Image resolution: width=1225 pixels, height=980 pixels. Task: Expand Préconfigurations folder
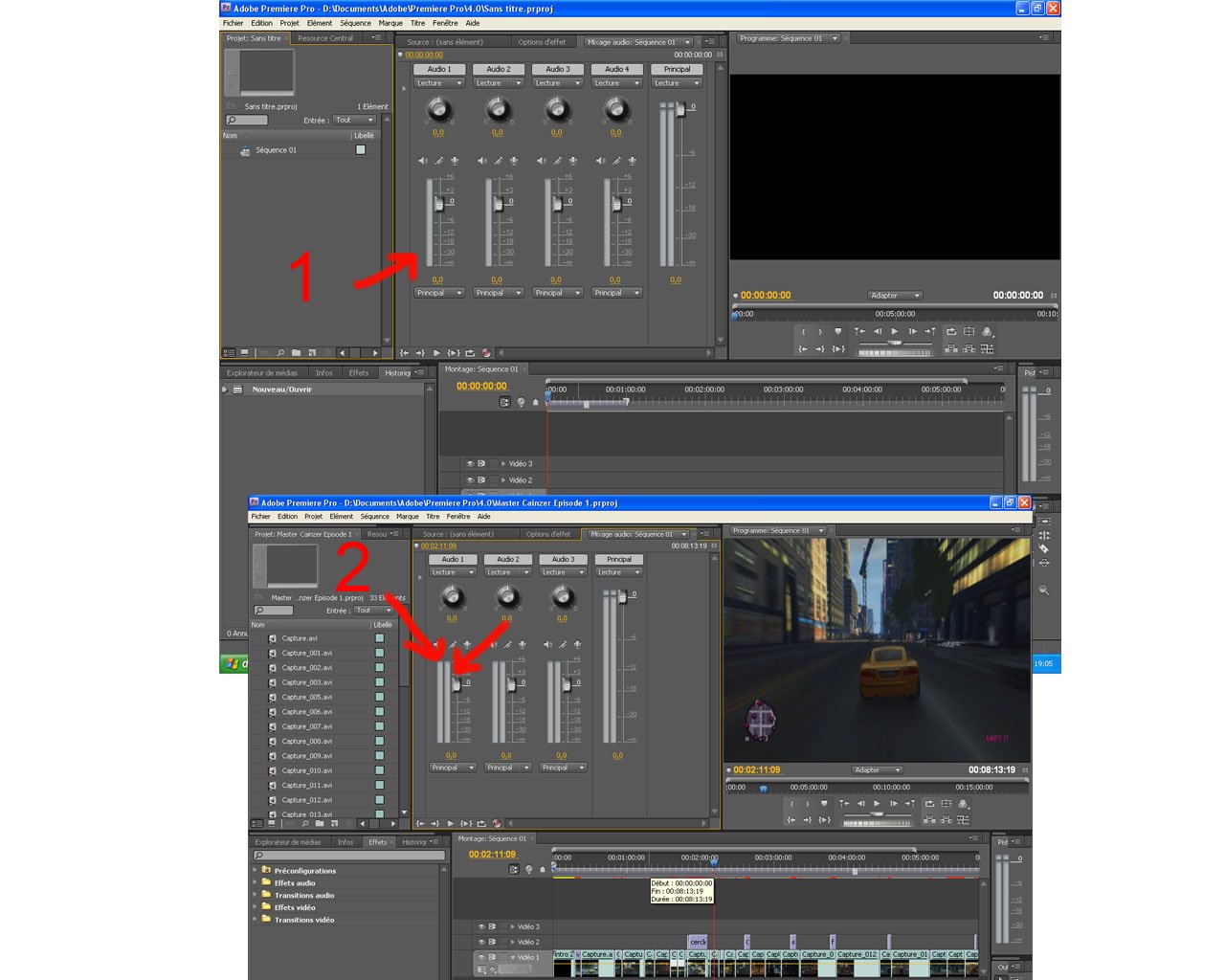tap(256, 871)
